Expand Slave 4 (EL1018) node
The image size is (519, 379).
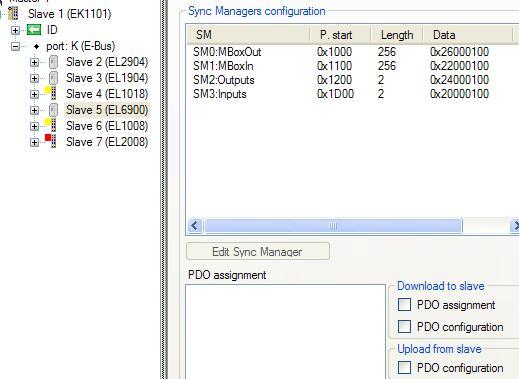[34, 94]
